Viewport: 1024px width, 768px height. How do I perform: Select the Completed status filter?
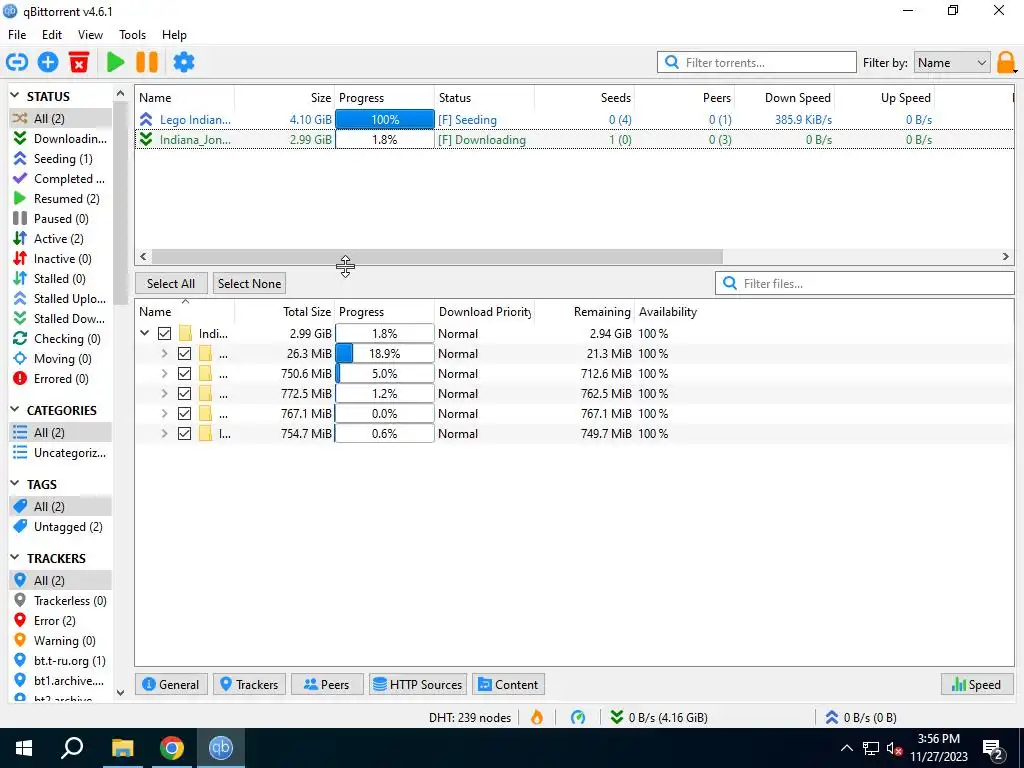[x=60, y=178]
